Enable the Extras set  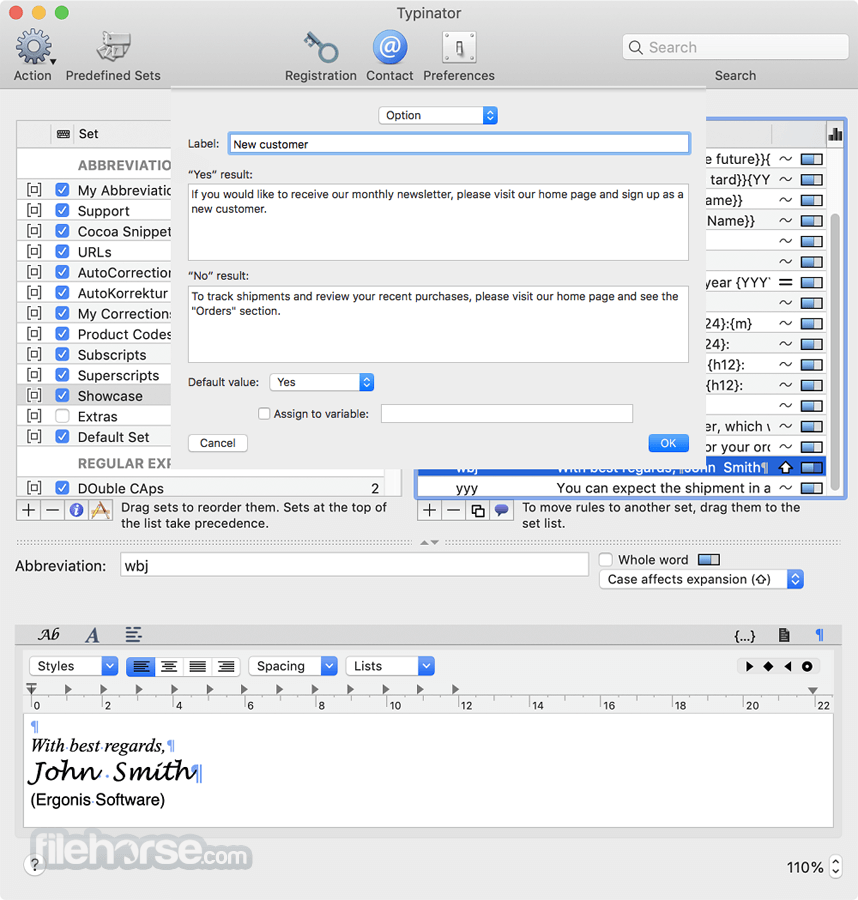coord(62,416)
